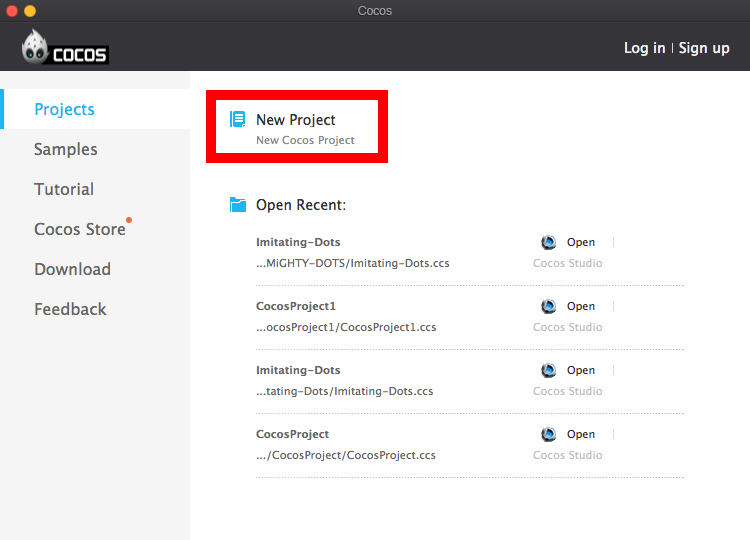Click Cocos Studio icon for MiGHTY-DOTS Imitating-Dots

[549, 242]
